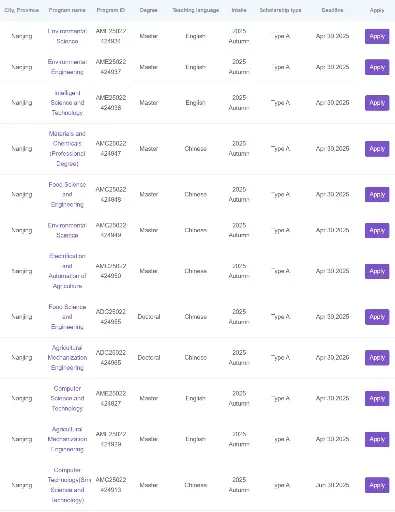Click the Deadline column header
The width and height of the screenshot is (395, 512).
(x=332, y=10)
